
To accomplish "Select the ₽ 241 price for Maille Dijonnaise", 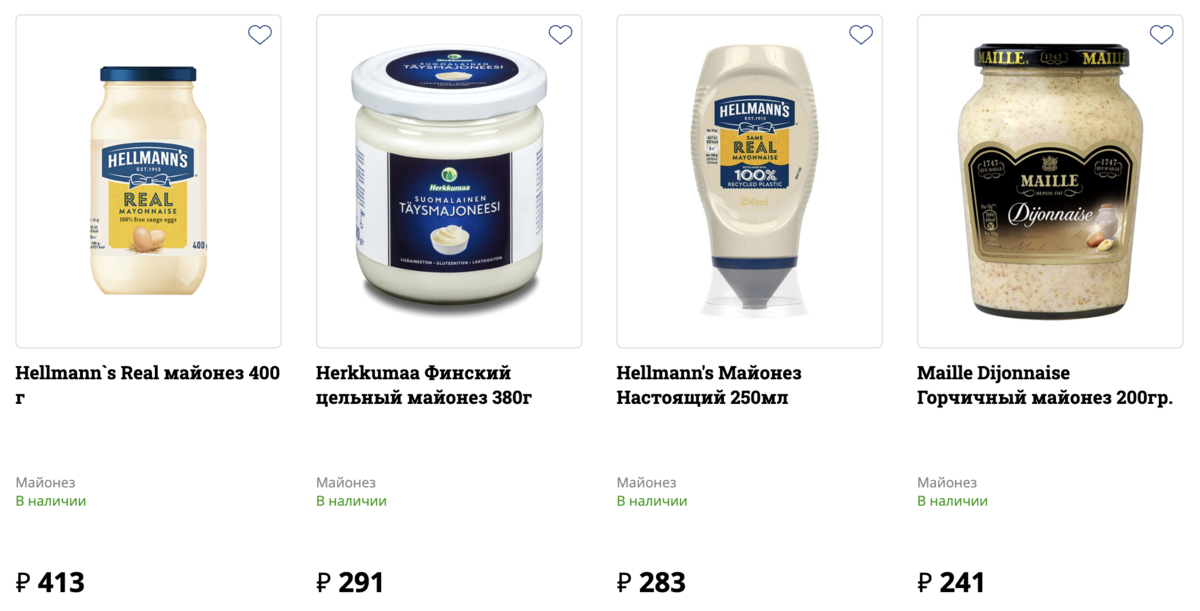I will [951, 582].
